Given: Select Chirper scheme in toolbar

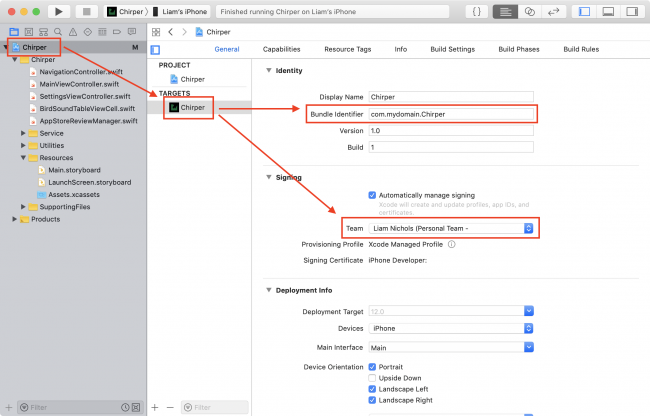Looking at the screenshot, I should [126, 12].
